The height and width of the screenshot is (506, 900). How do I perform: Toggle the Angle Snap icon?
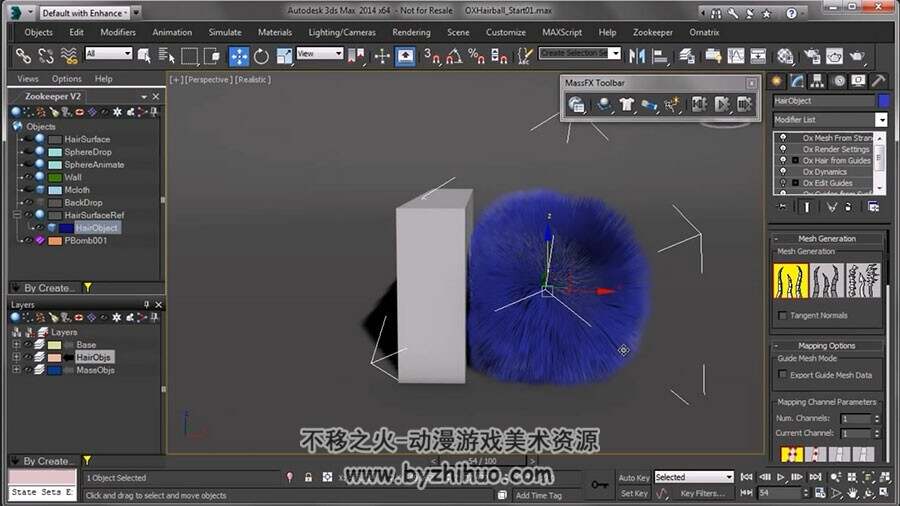tap(454, 56)
